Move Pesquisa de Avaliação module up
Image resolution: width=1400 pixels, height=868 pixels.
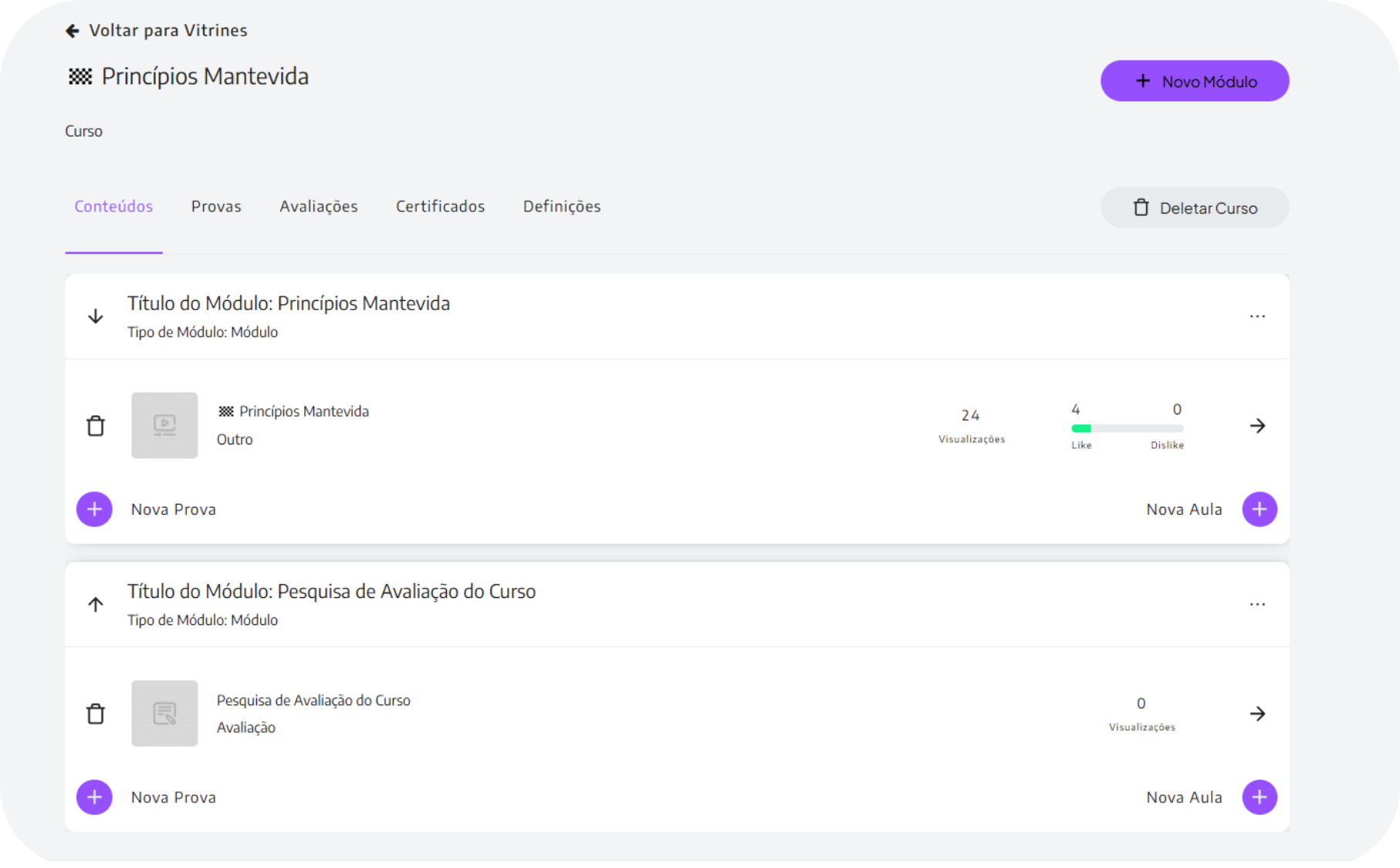(x=96, y=604)
